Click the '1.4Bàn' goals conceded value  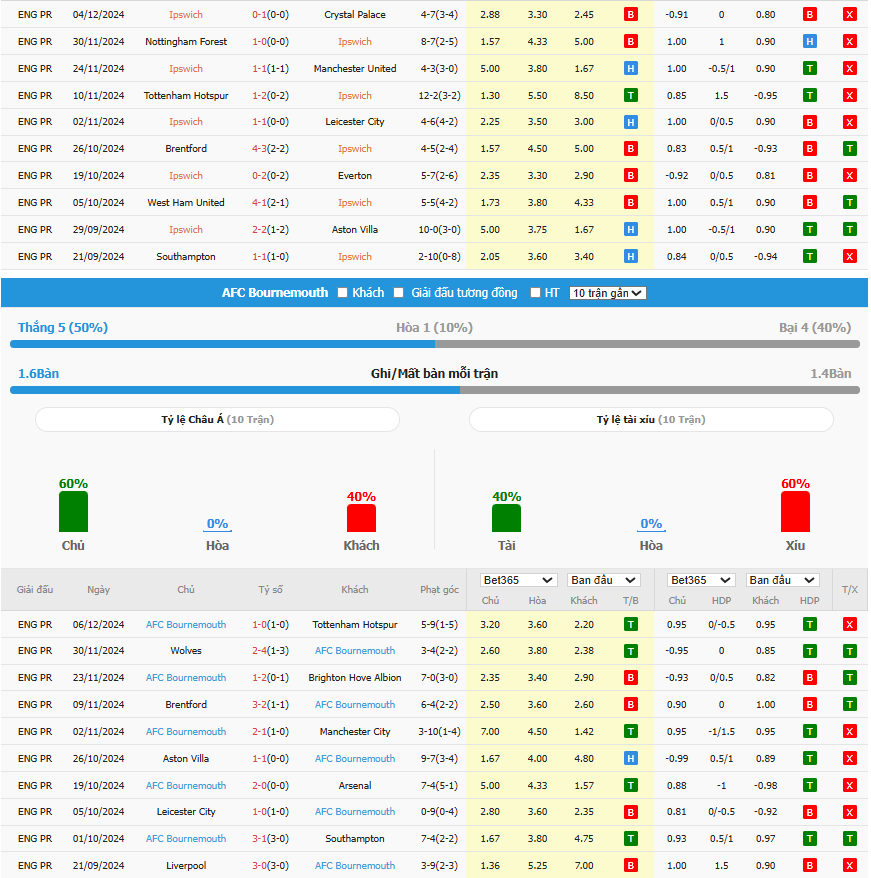coord(831,373)
